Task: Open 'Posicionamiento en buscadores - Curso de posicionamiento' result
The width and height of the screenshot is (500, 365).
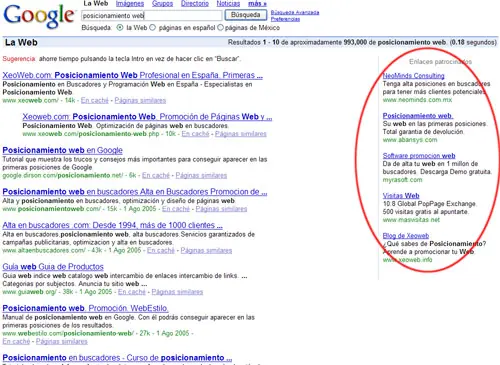Action: pyautogui.click(x=117, y=358)
